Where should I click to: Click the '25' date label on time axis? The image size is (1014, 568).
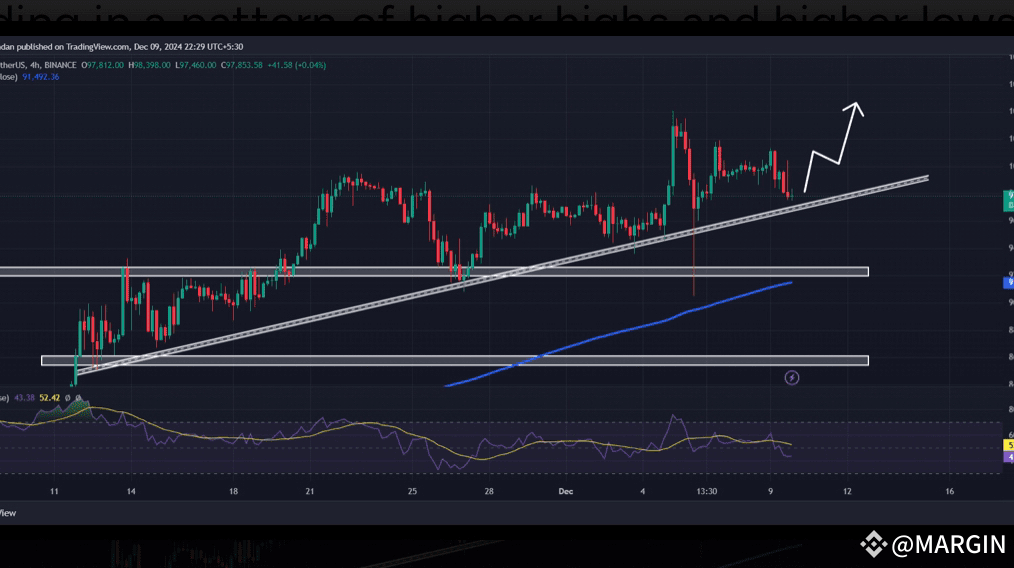pos(413,492)
